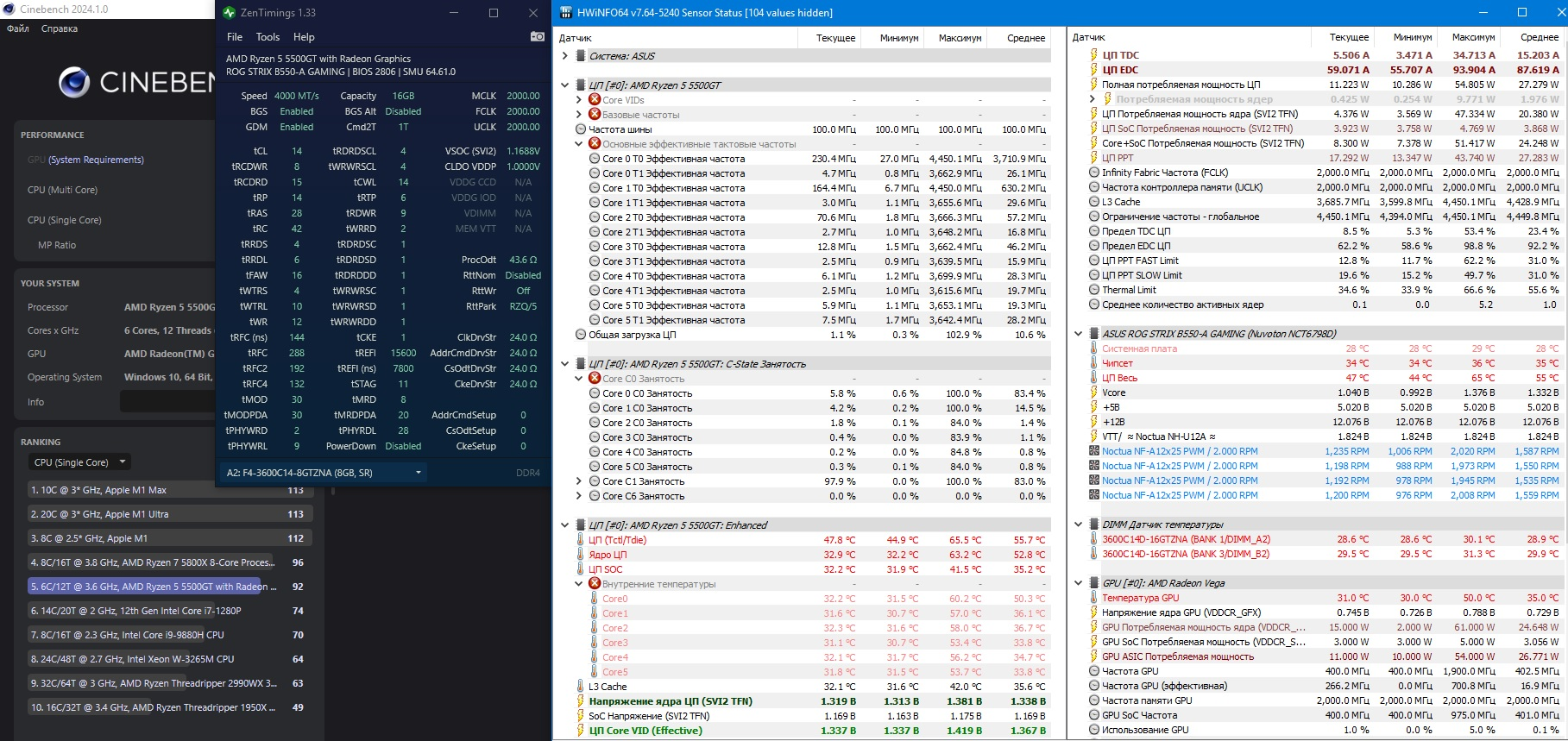Click the Полная потребляемая мощность ЦП row
1568x741 pixels.
1325,85
